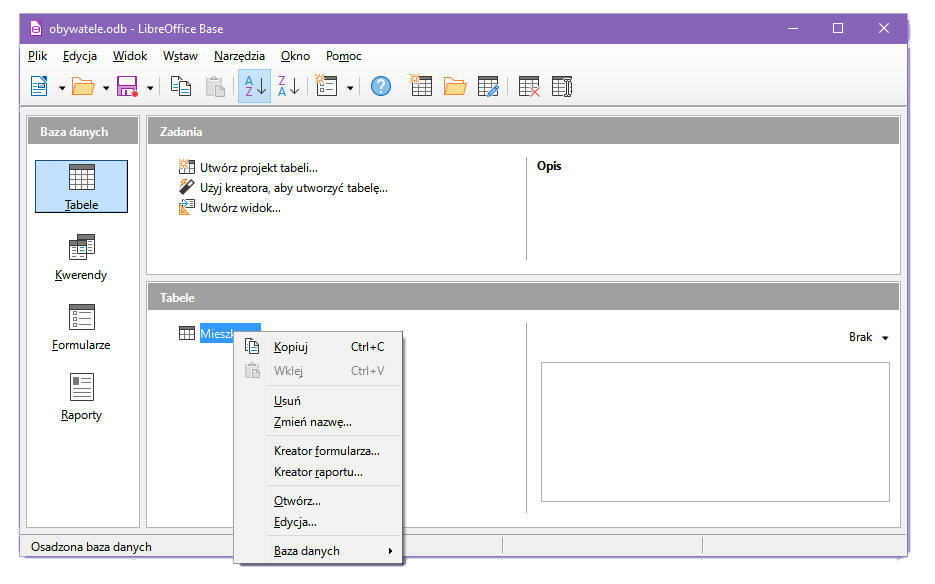Click the Delete table toolbar icon

[x=529, y=87]
